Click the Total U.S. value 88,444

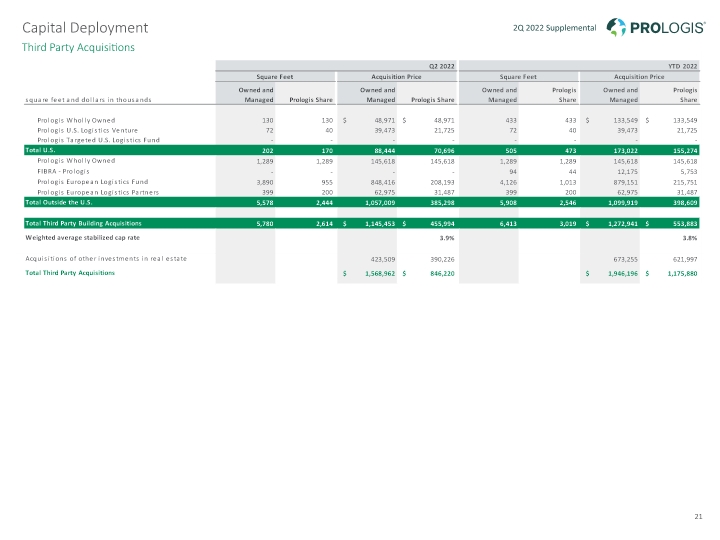click(385, 151)
